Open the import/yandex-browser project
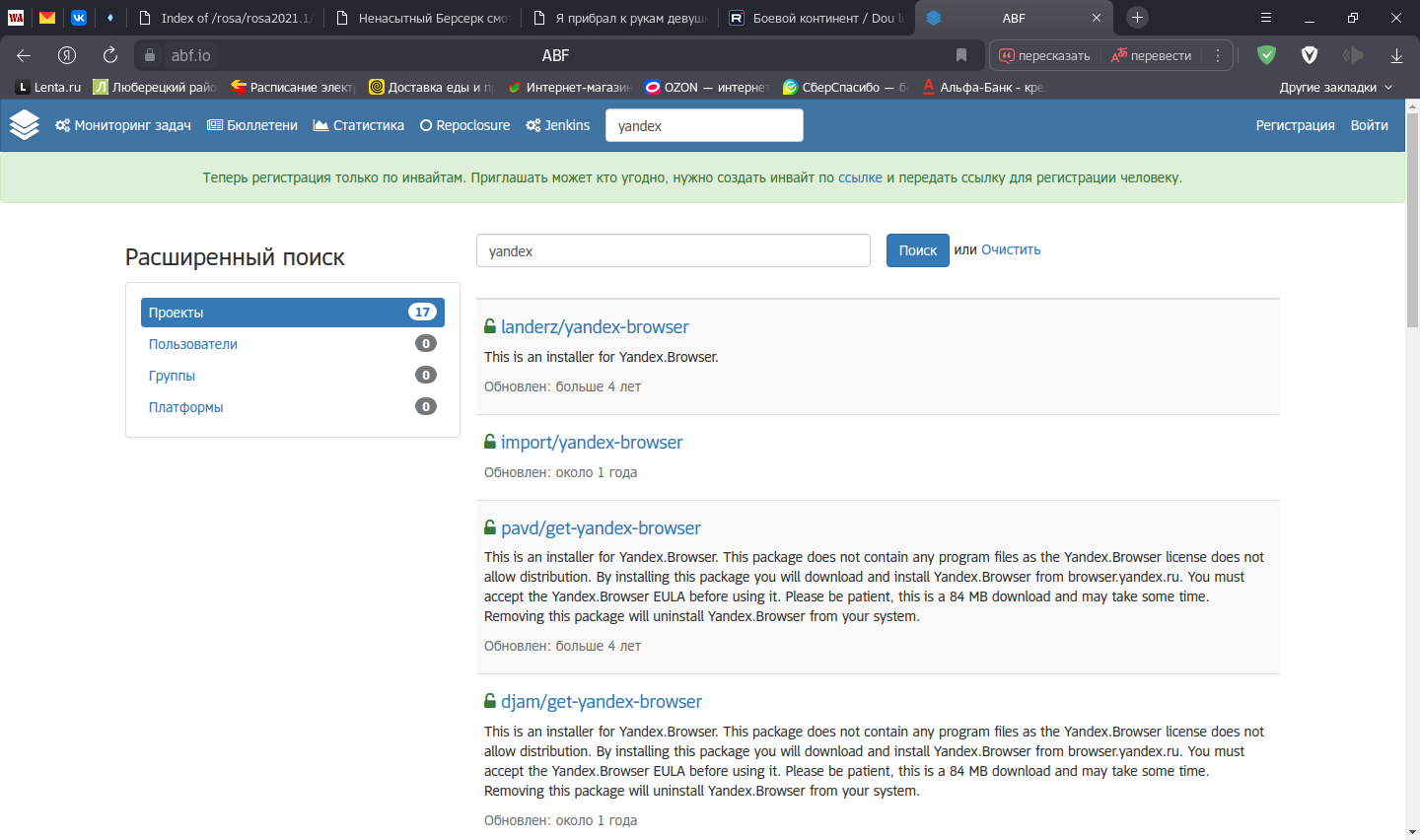1420x840 pixels. click(x=592, y=442)
